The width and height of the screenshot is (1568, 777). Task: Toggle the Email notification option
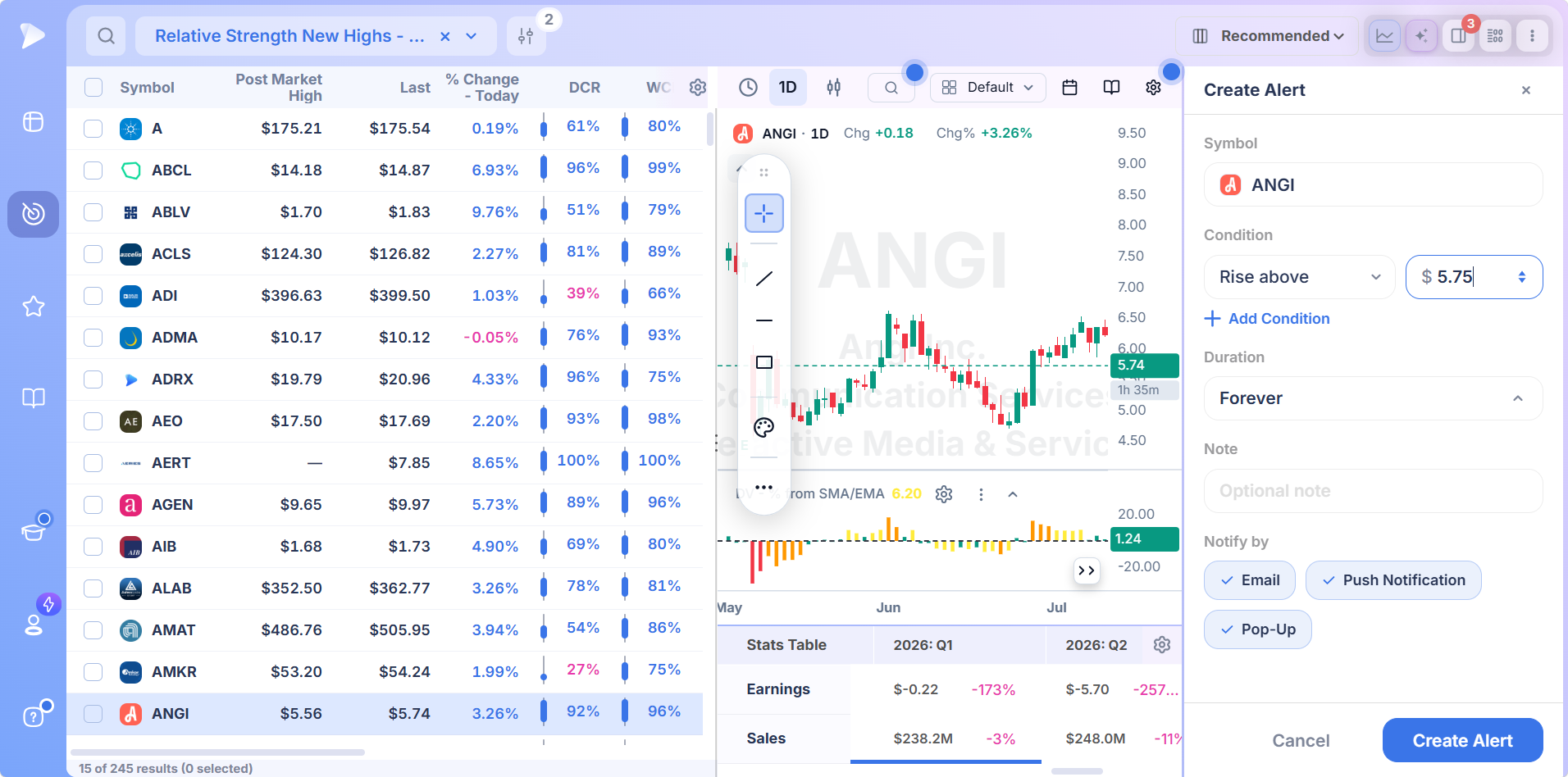pyautogui.click(x=1250, y=580)
